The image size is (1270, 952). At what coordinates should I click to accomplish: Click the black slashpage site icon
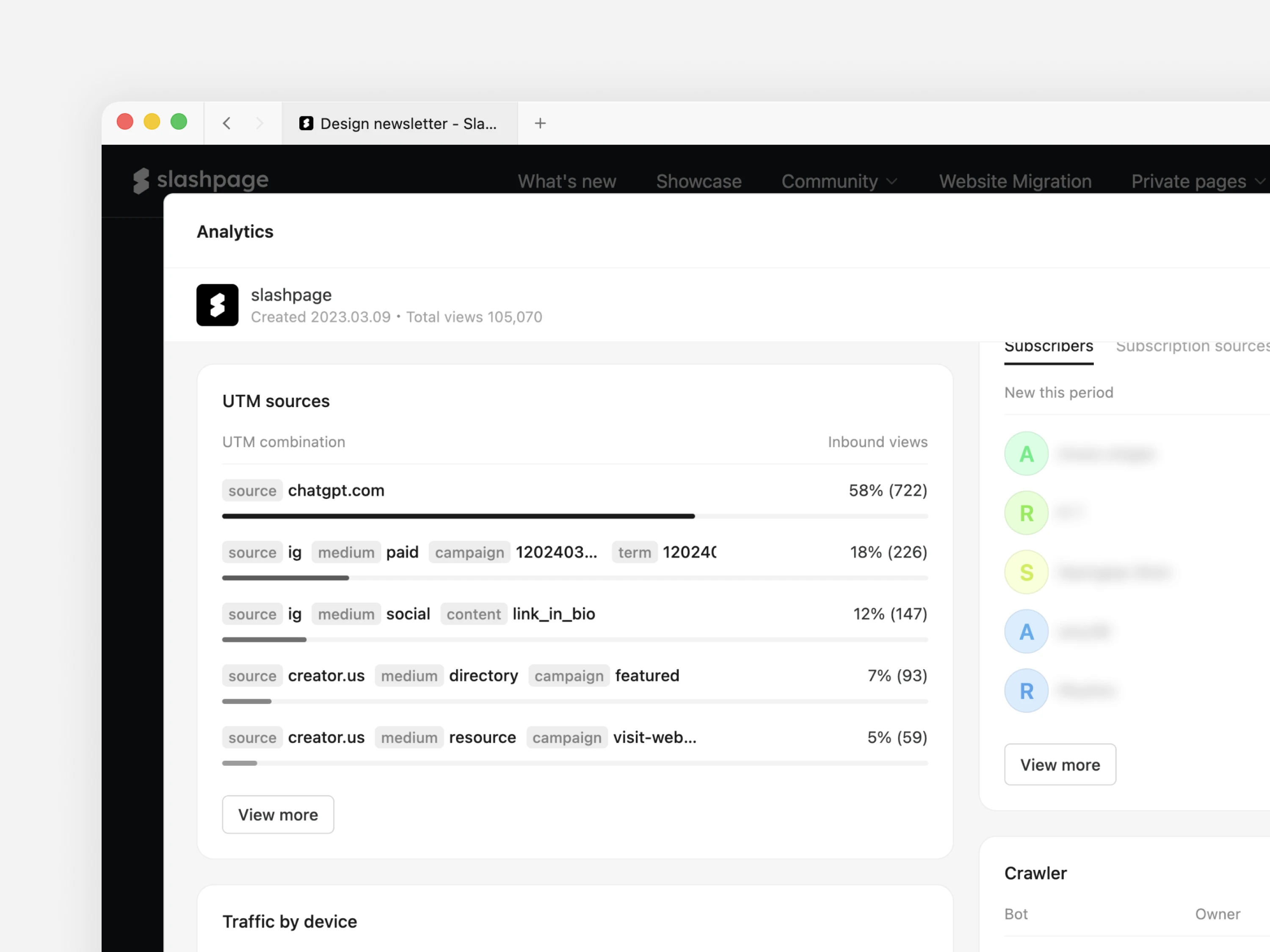218,305
